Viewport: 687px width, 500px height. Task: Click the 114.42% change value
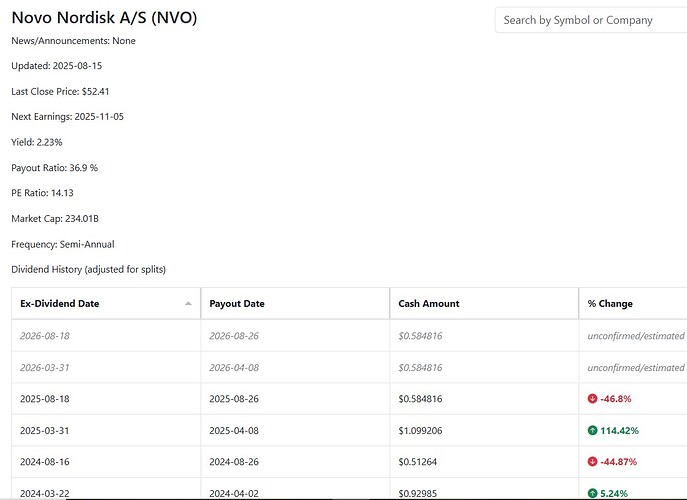click(619, 430)
